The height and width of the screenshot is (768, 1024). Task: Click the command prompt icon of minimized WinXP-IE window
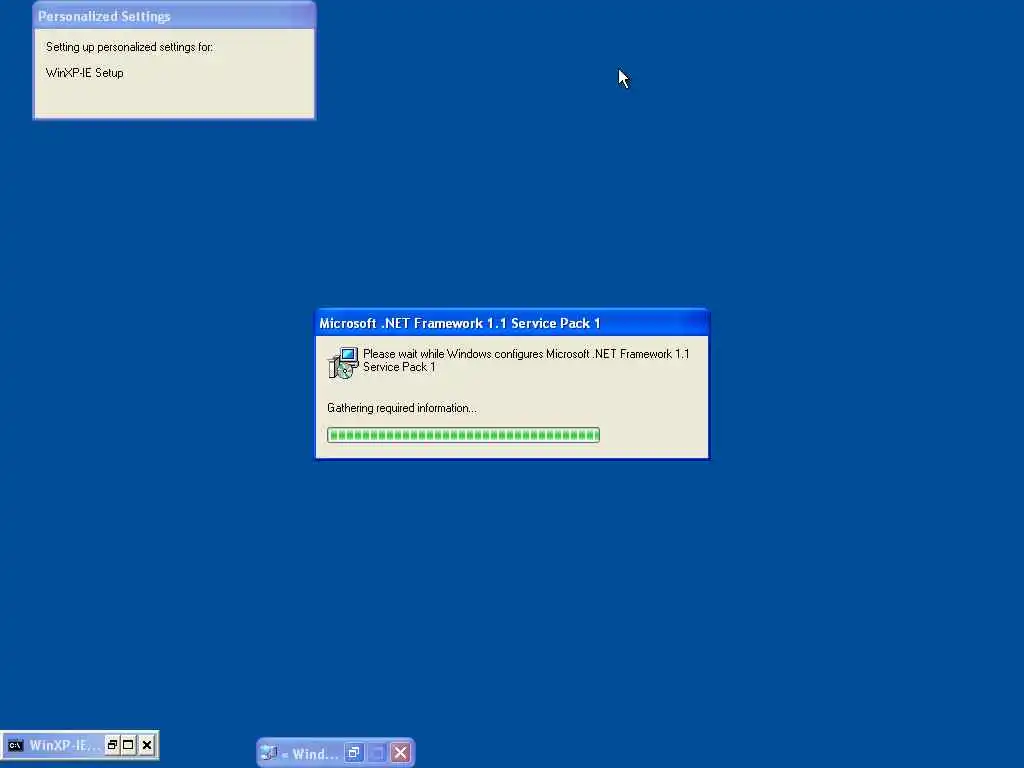coord(16,745)
